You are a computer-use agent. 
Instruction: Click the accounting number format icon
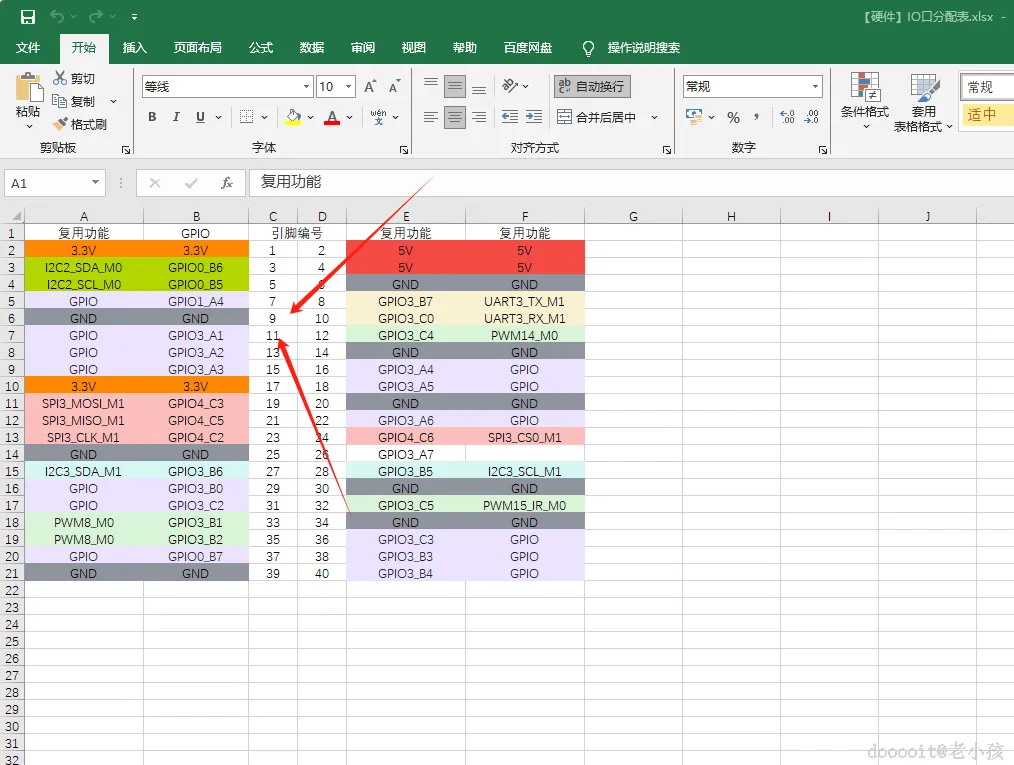pyautogui.click(x=694, y=117)
